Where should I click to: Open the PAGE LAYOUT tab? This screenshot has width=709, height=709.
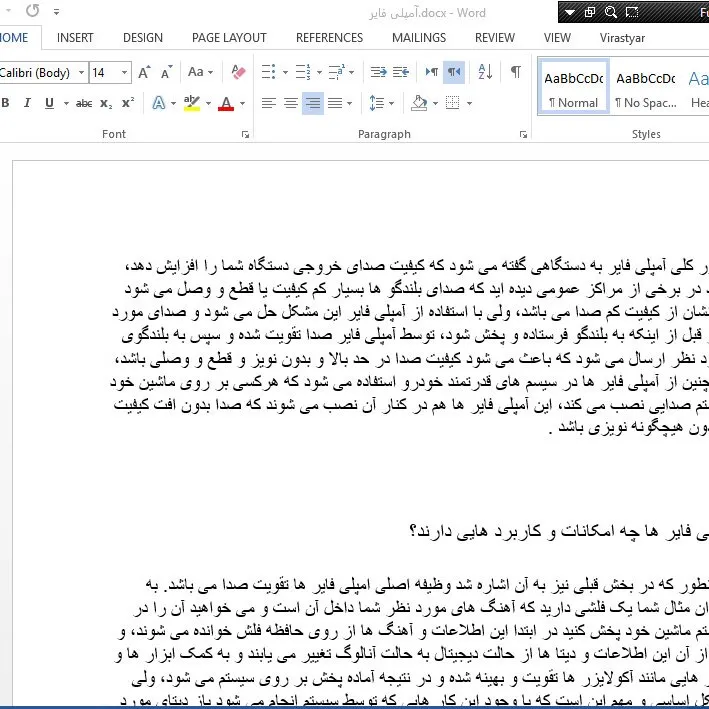point(229,38)
